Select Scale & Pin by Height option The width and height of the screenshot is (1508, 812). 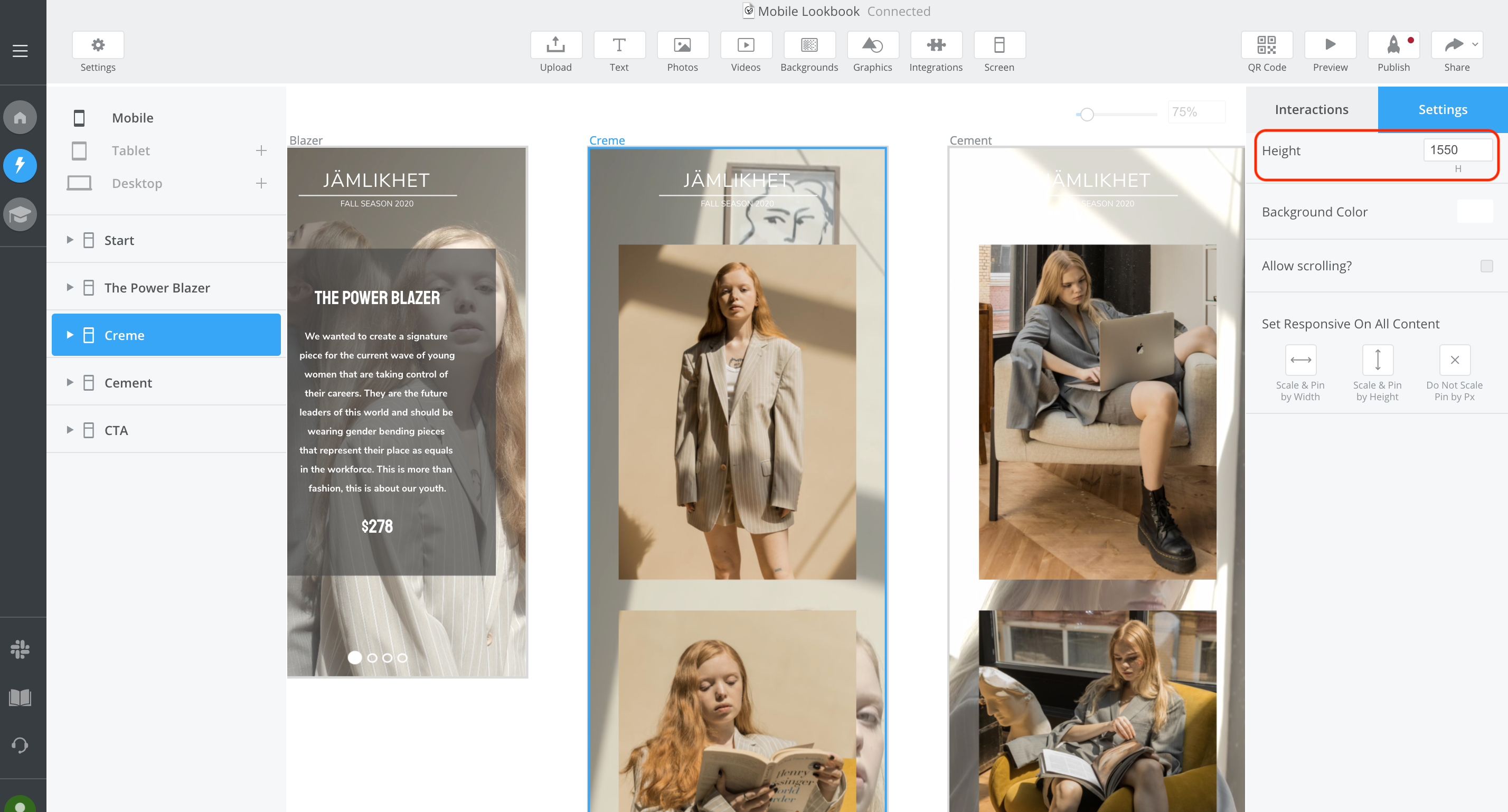pos(1377,360)
